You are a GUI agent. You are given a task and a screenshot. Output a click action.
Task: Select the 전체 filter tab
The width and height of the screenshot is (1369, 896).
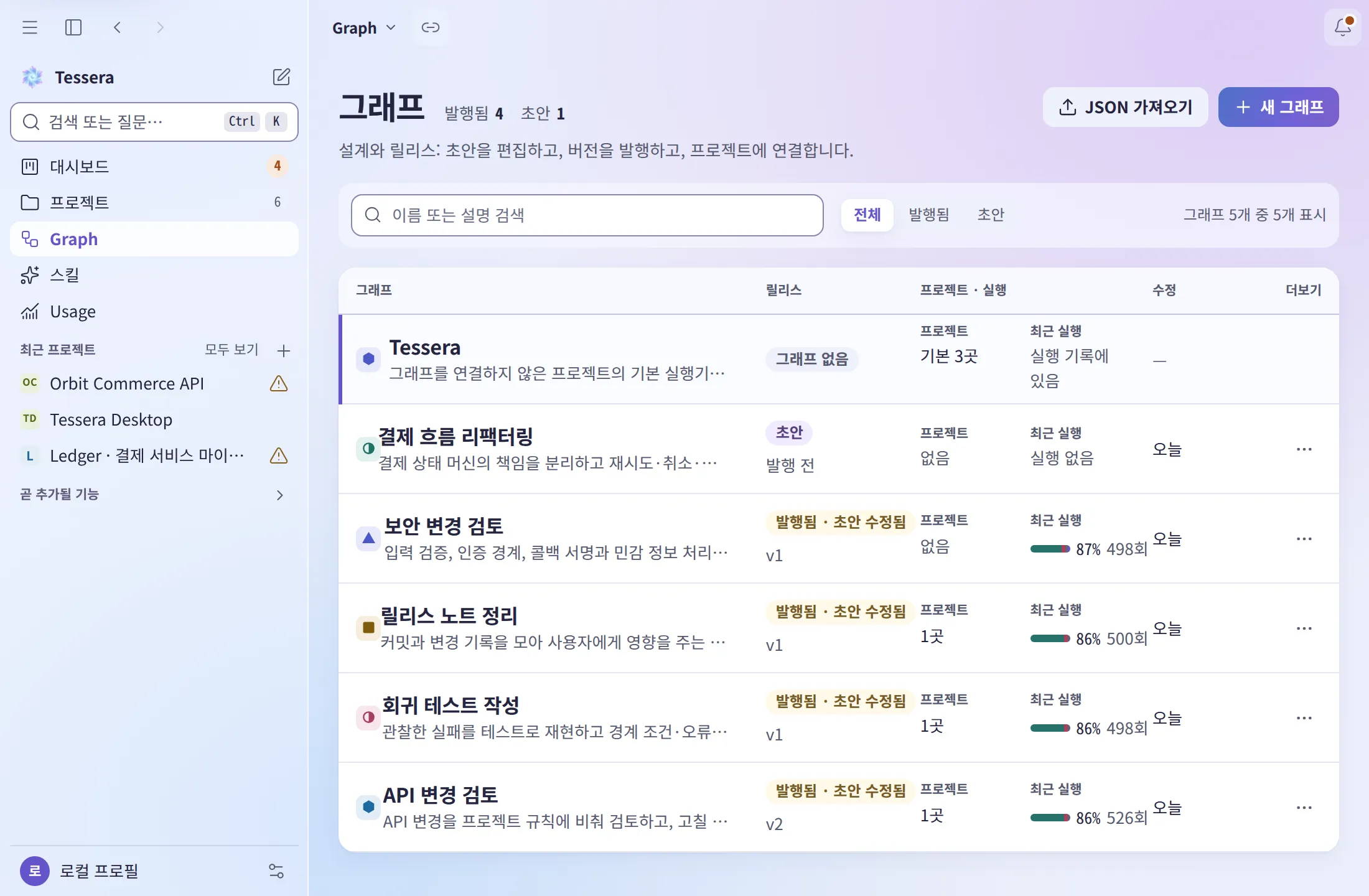[867, 215]
